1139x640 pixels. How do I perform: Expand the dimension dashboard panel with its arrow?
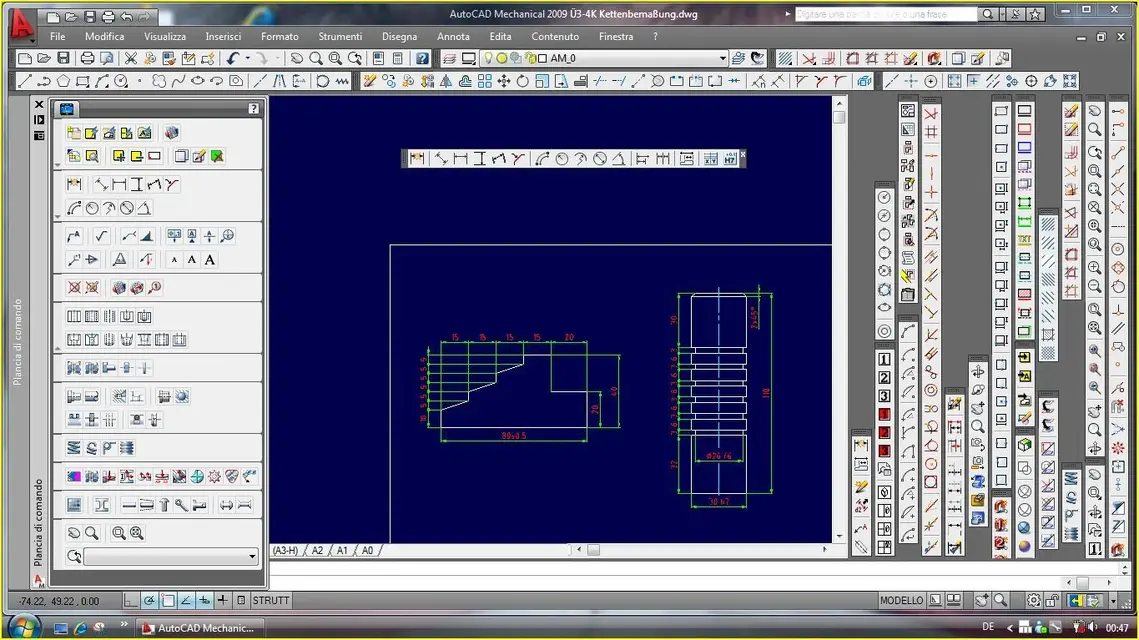[58, 216]
